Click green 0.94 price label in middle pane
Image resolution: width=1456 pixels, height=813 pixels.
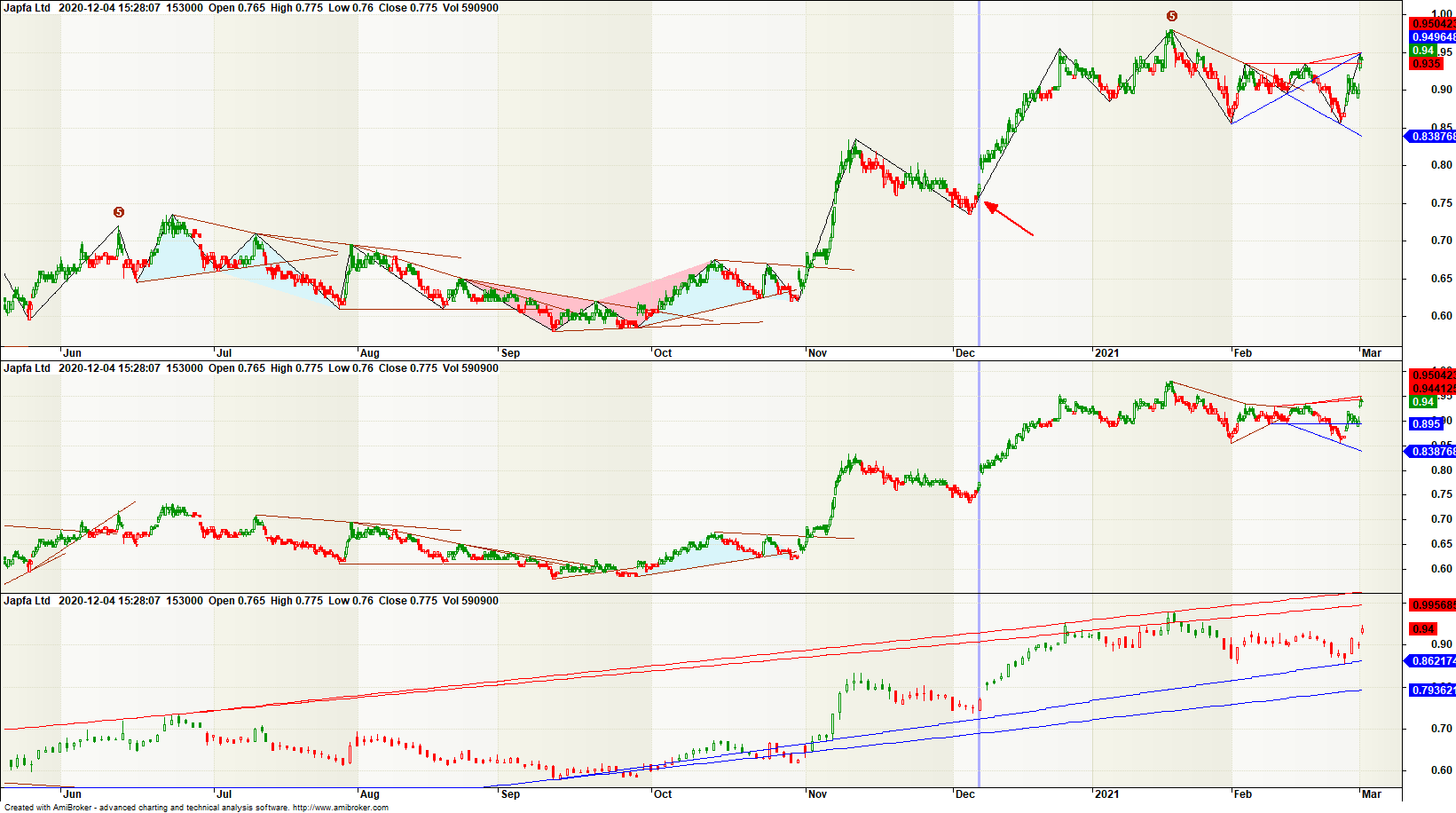(1423, 402)
